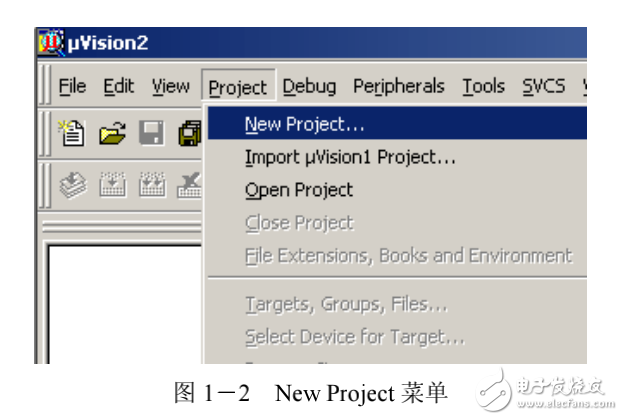Select Open Project menu entry

point(298,190)
